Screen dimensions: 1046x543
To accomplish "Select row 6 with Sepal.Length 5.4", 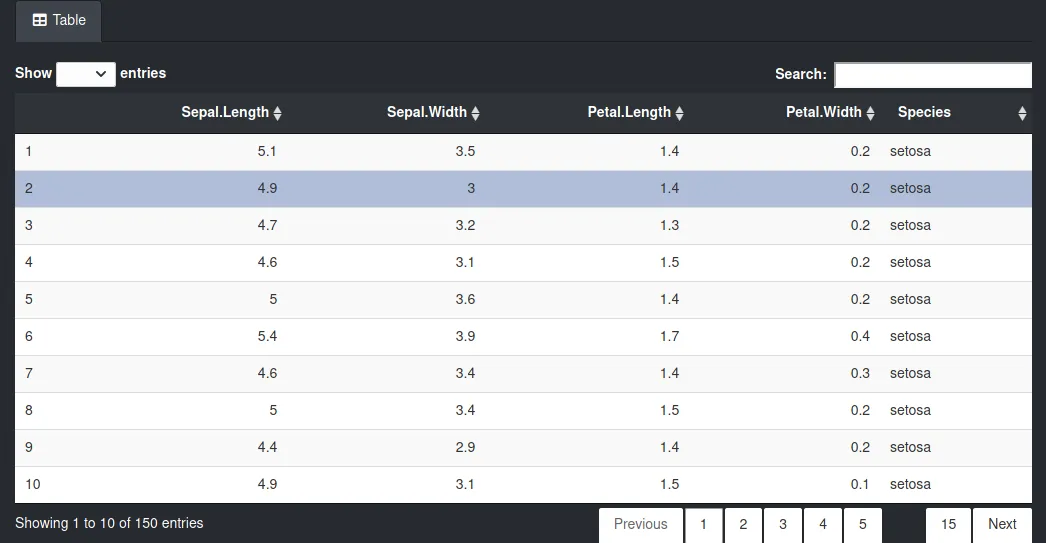I will [523, 337].
